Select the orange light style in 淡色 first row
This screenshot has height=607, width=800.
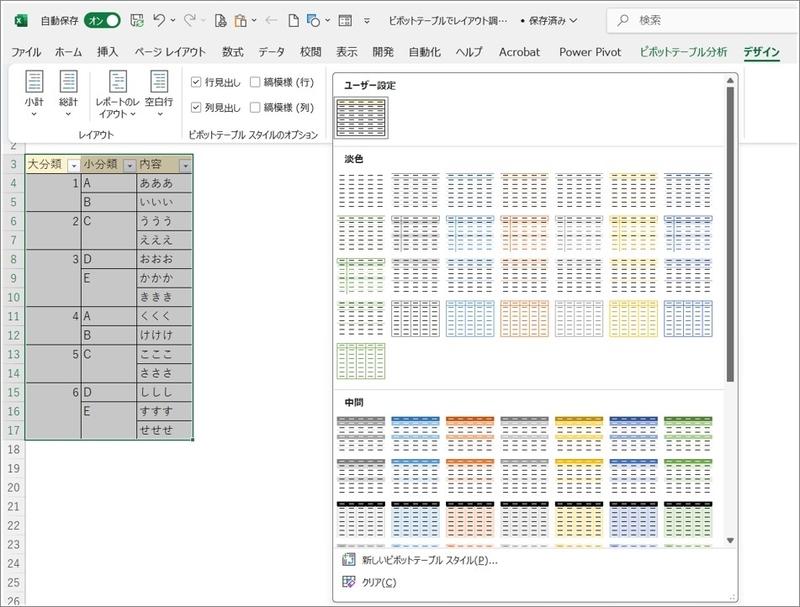tap(524, 191)
